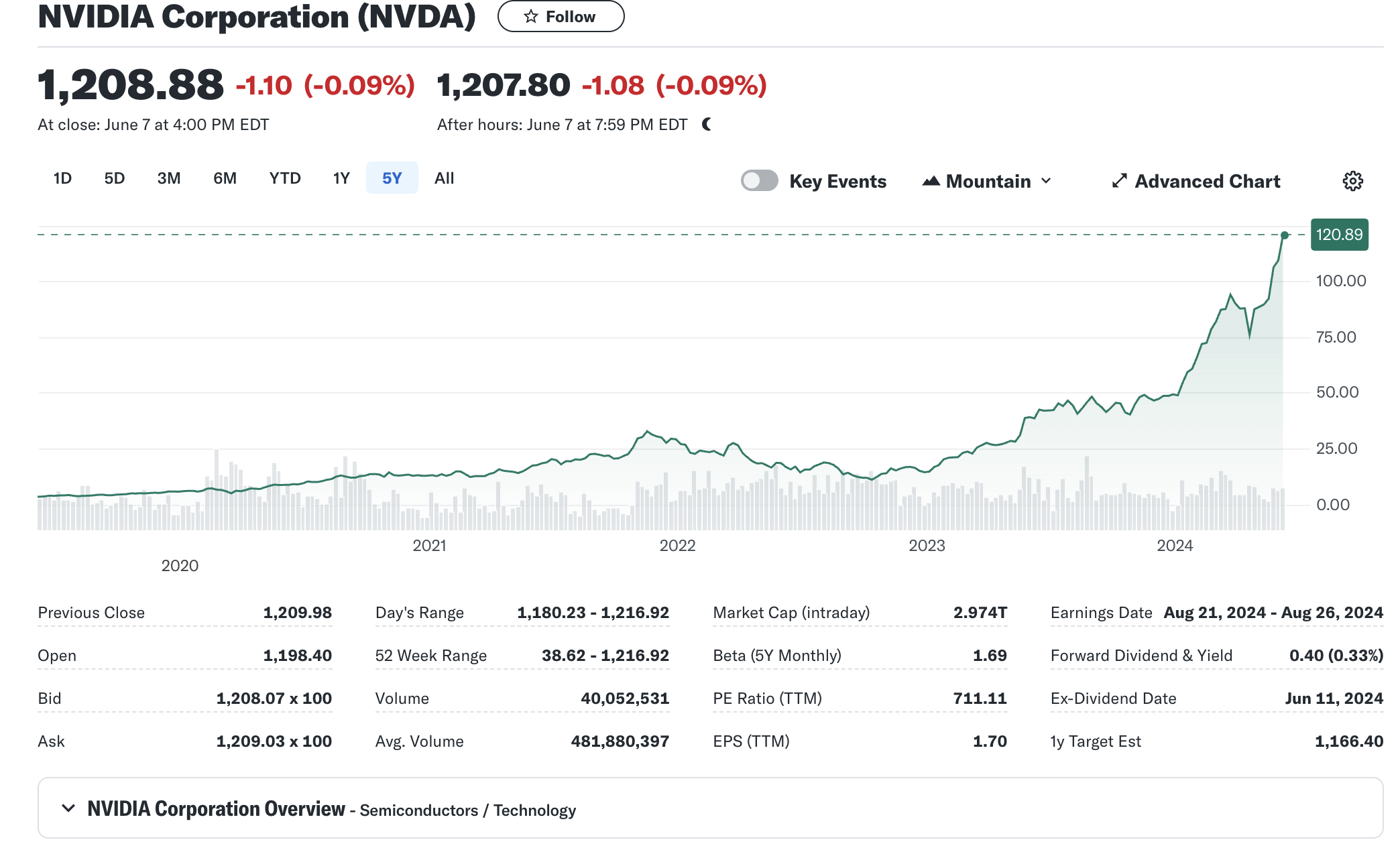The width and height of the screenshot is (1400, 850).
Task: Open the Advanced Chart link
Action: pos(1196,181)
